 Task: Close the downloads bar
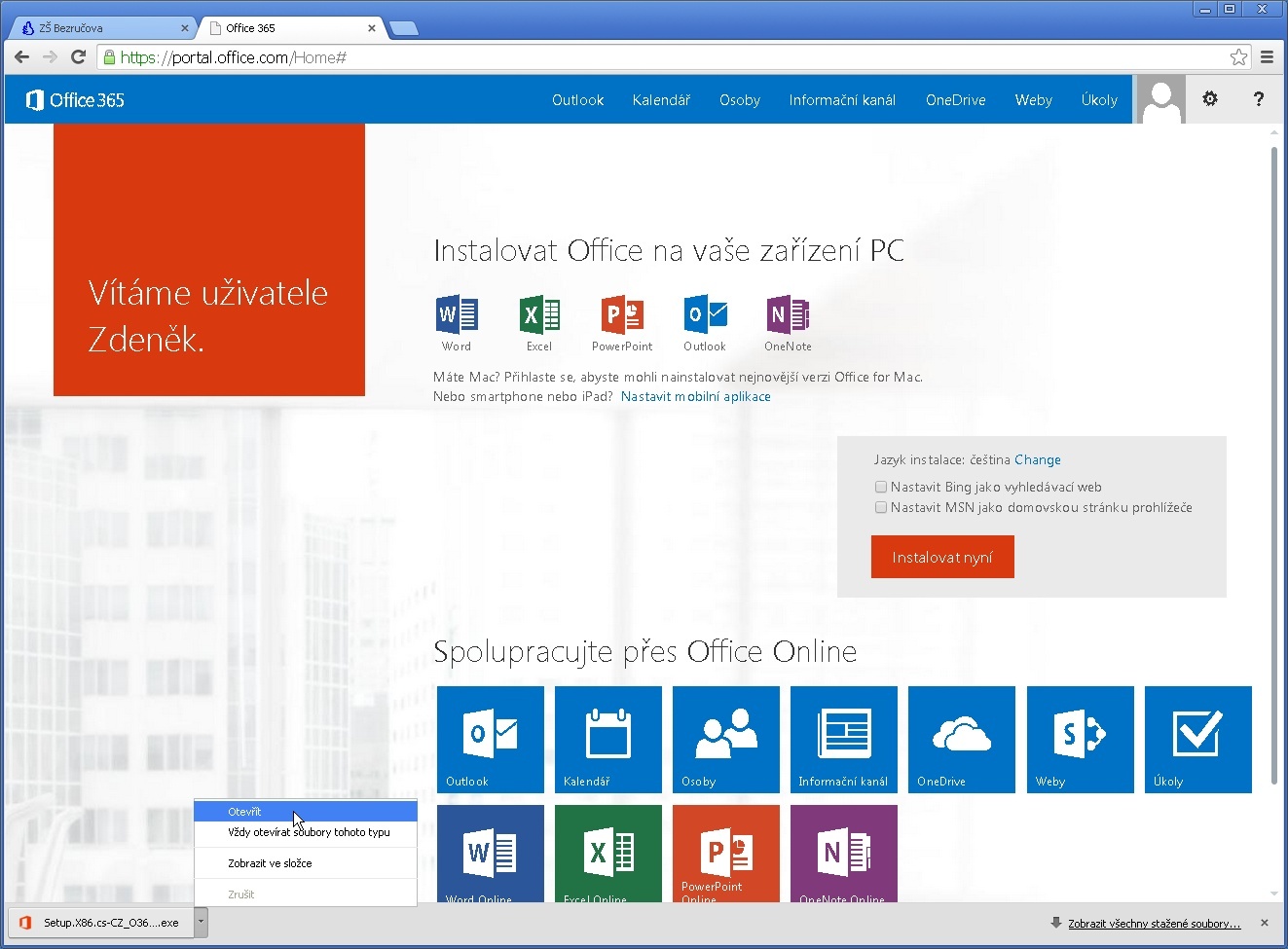click(x=1265, y=923)
